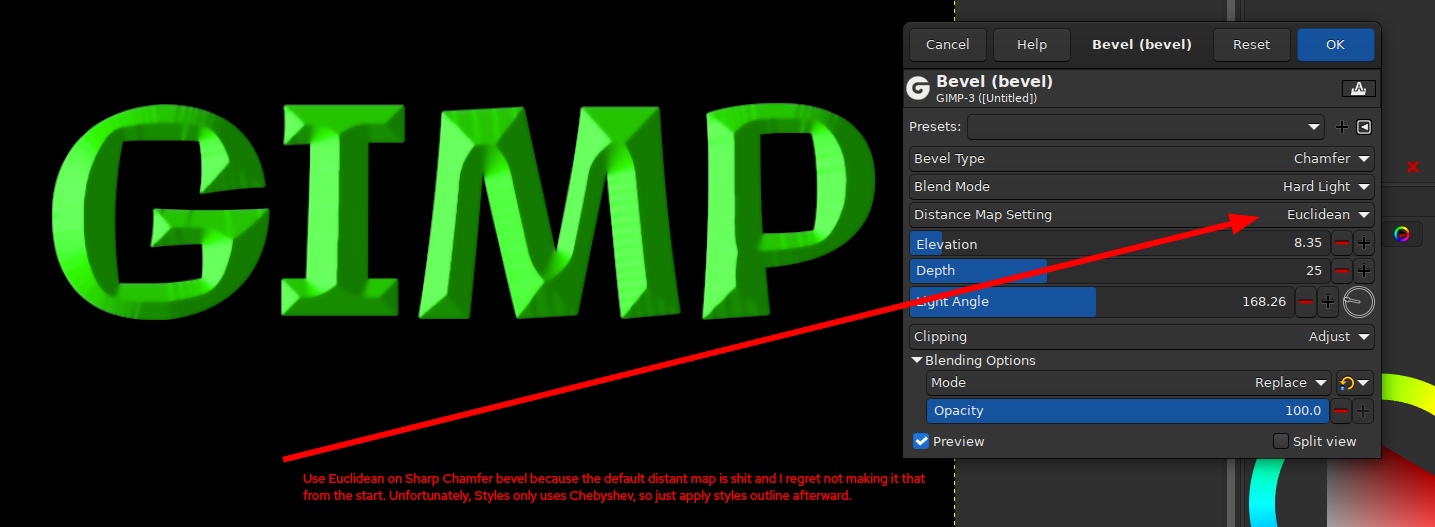The image size is (1435, 527).
Task: Click the Opacity slider
Action: coord(1128,411)
